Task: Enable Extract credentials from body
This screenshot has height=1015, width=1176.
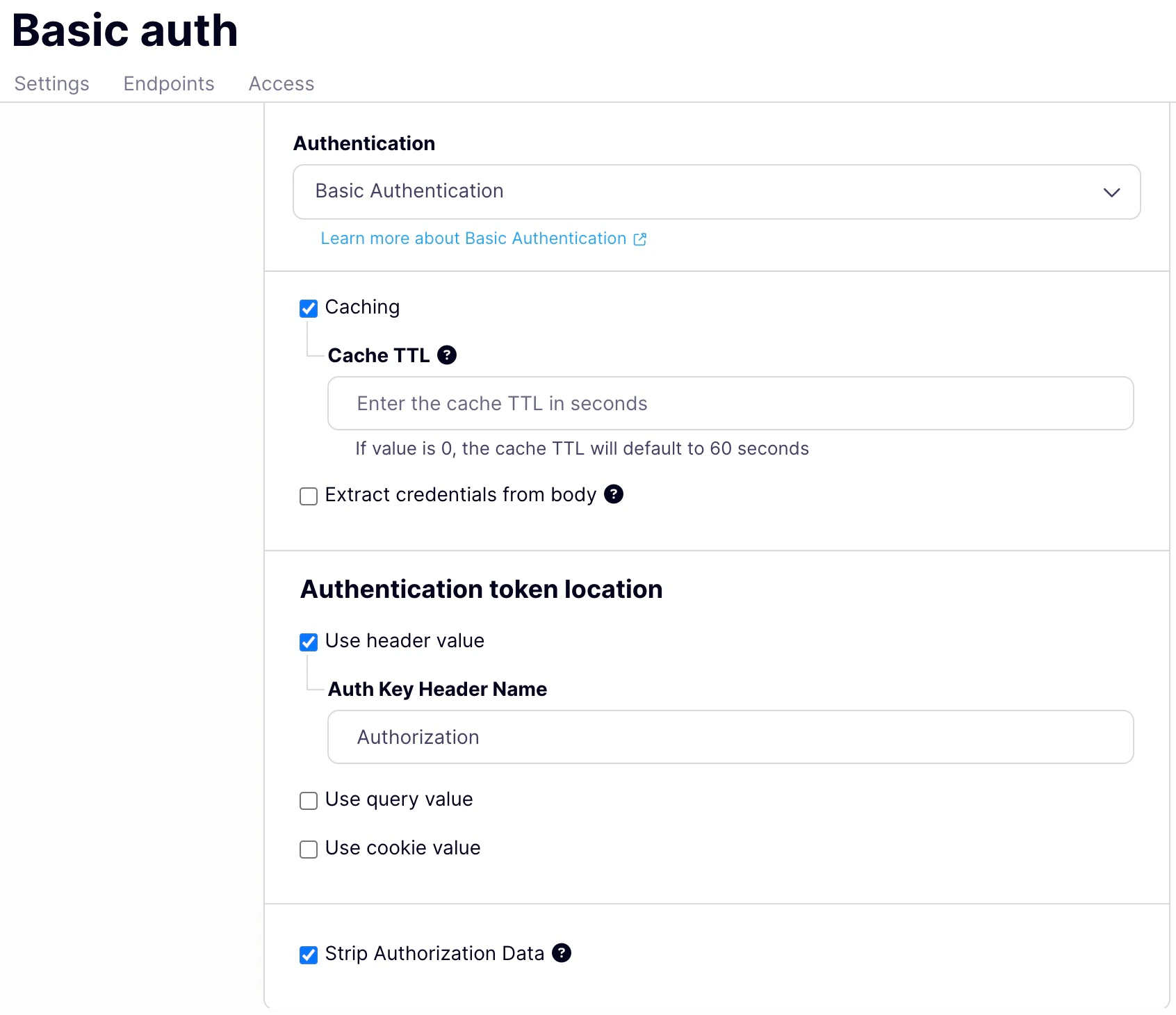Action: [x=308, y=496]
